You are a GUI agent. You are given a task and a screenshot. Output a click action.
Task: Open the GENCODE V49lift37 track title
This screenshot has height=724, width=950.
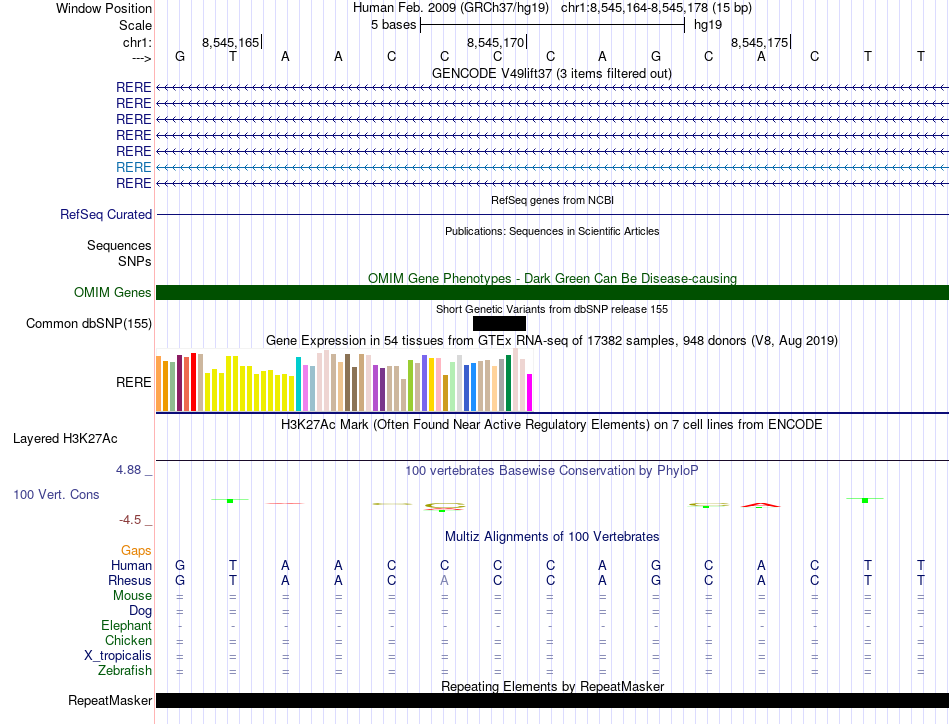[551, 73]
